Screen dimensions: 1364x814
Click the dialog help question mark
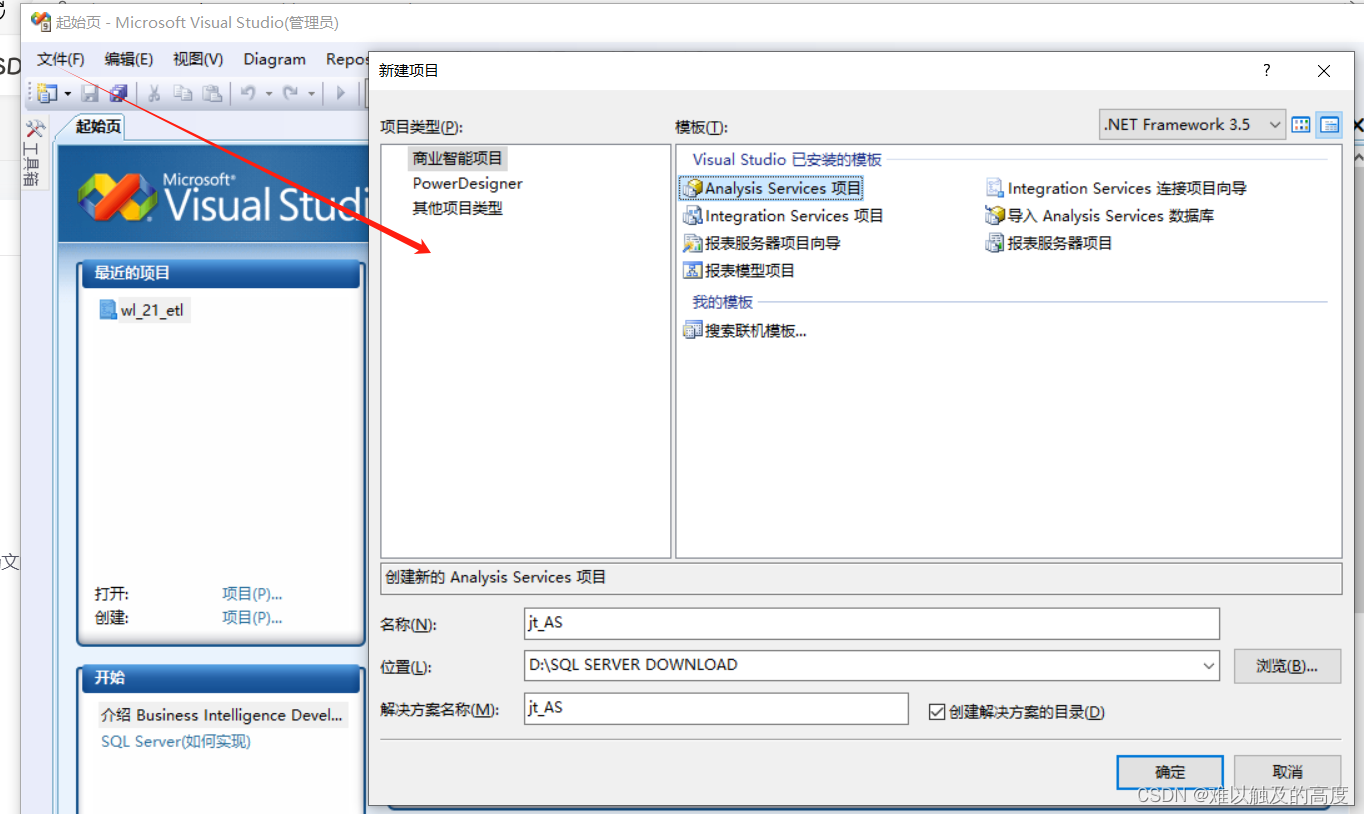click(1267, 70)
